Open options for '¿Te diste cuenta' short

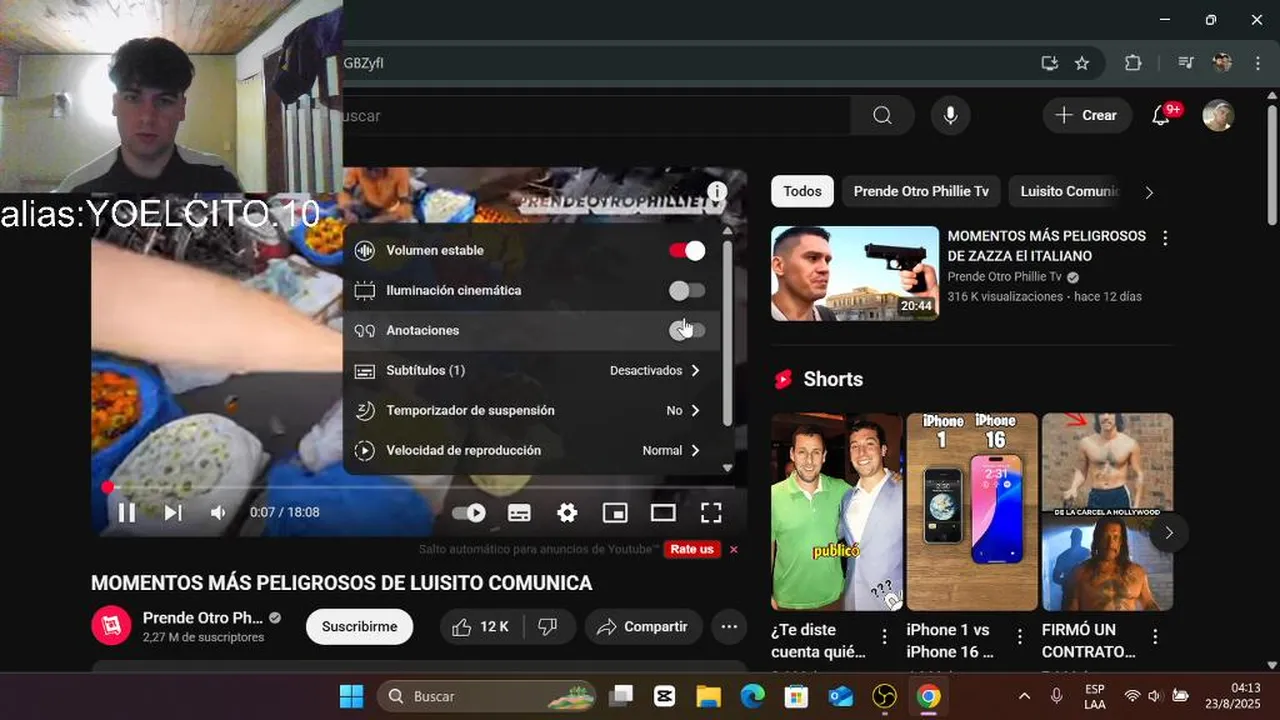(x=884, y=637)
